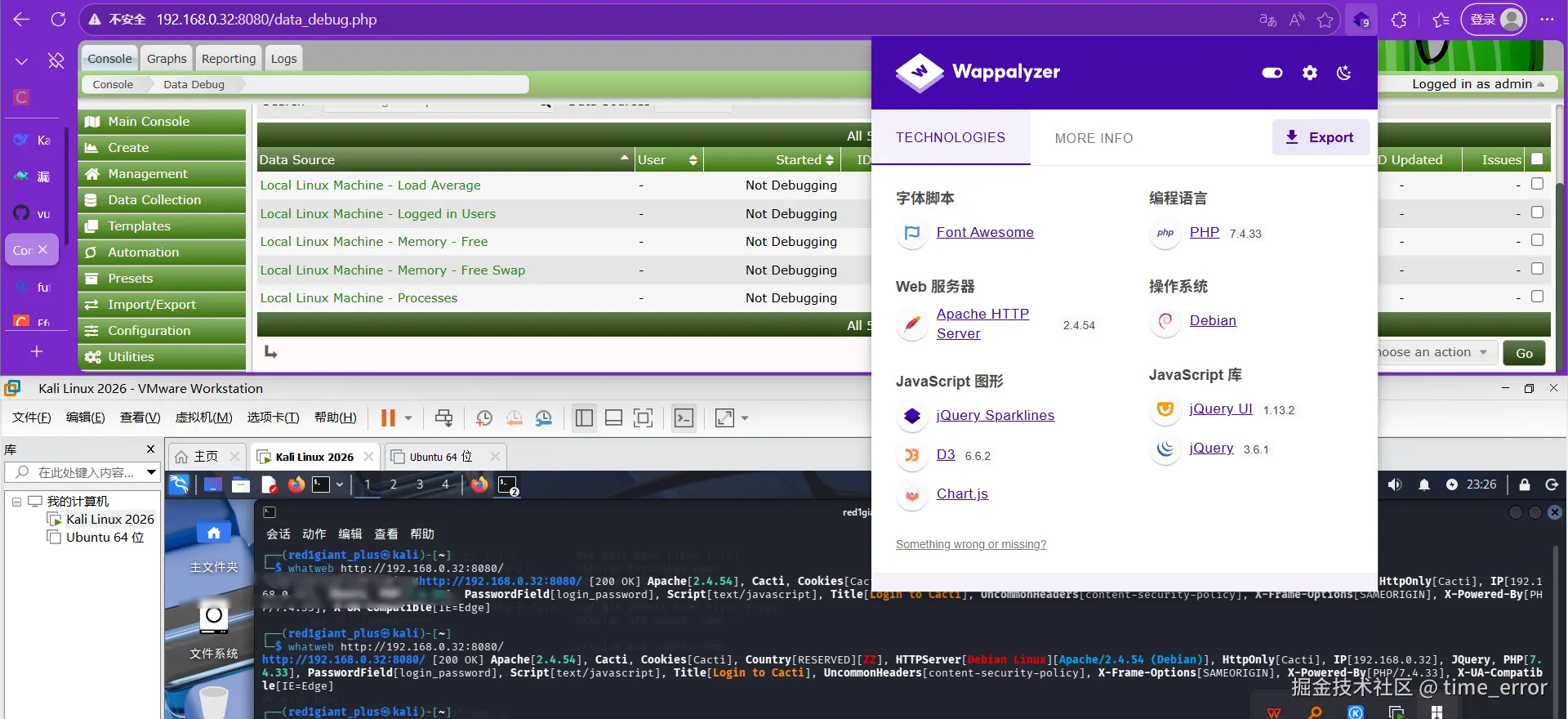
Task: Reload the page with refresh icon
Action: point(58,19)
